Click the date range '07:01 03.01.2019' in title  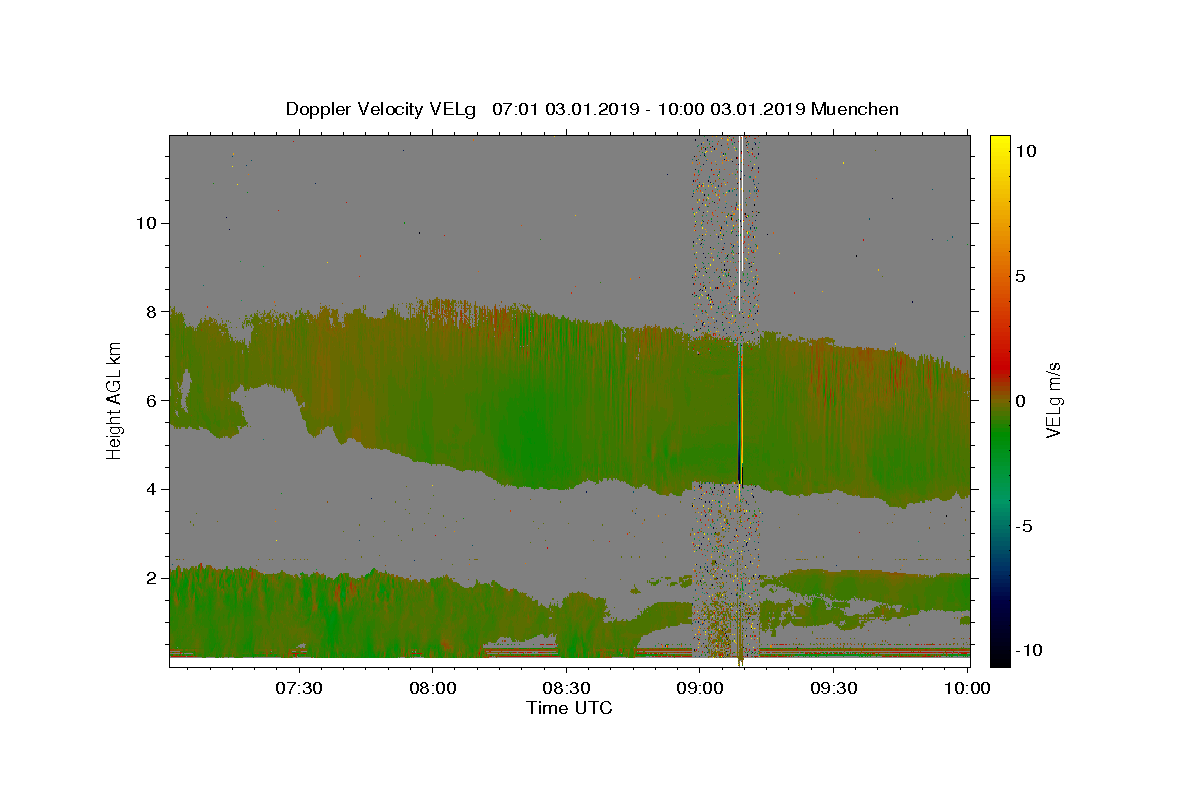coord(565,109)
